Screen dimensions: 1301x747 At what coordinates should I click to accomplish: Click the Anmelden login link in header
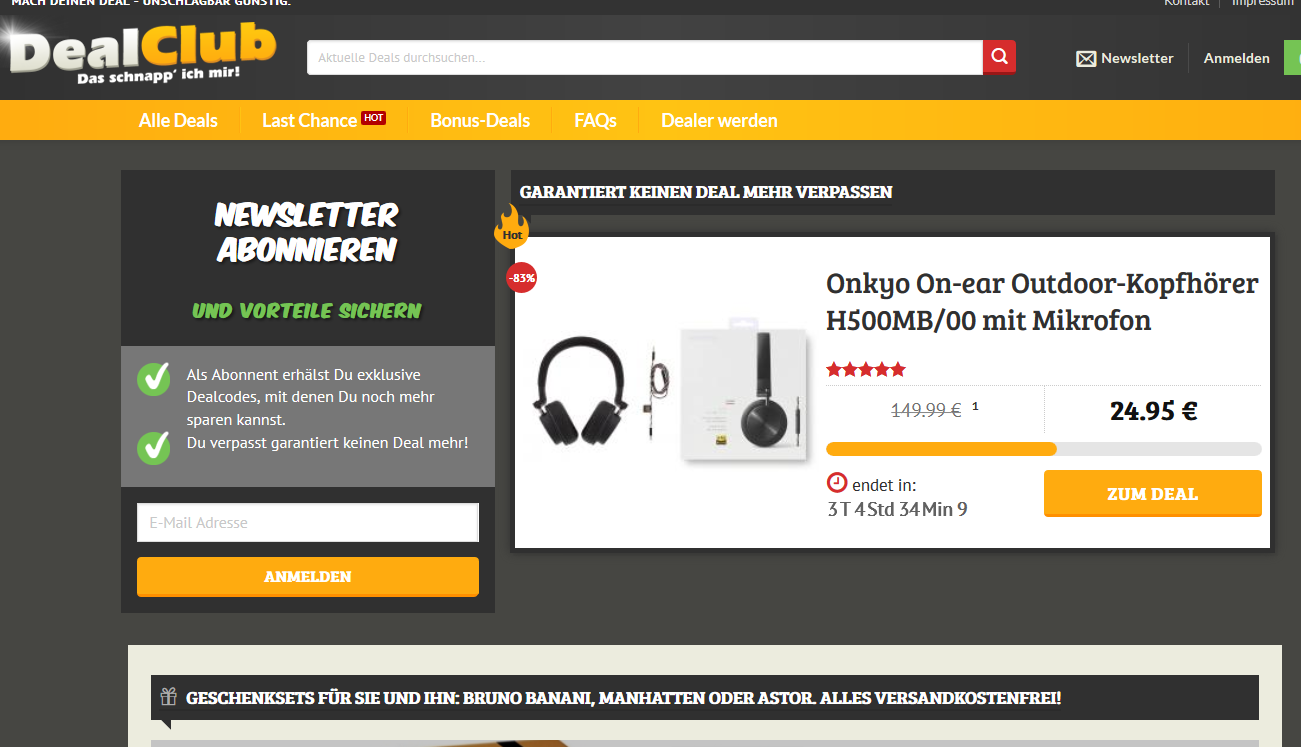[x=1236, y=58]
